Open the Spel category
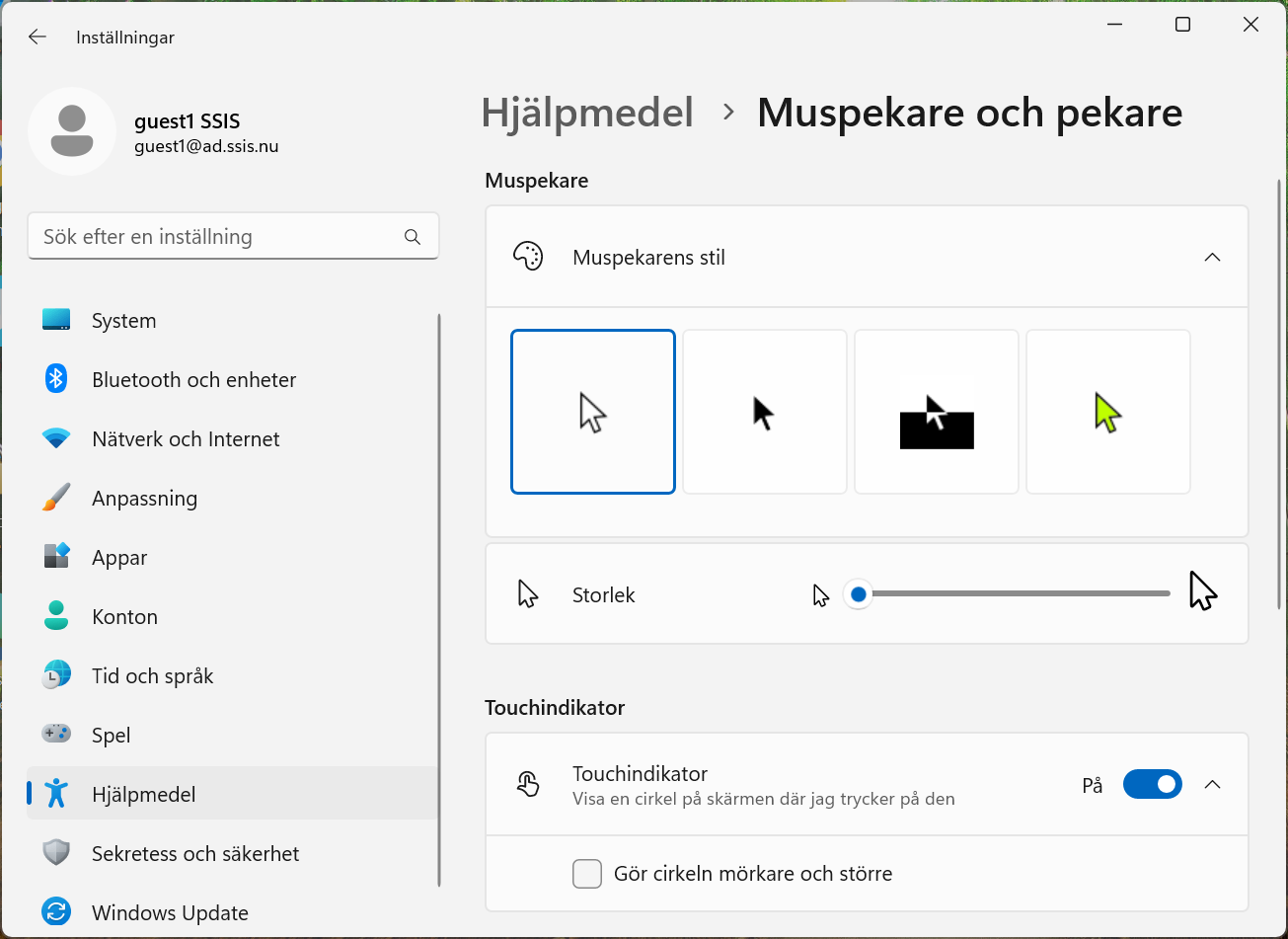The width and height of the screenshot is (1288, 939). point(233,735)
